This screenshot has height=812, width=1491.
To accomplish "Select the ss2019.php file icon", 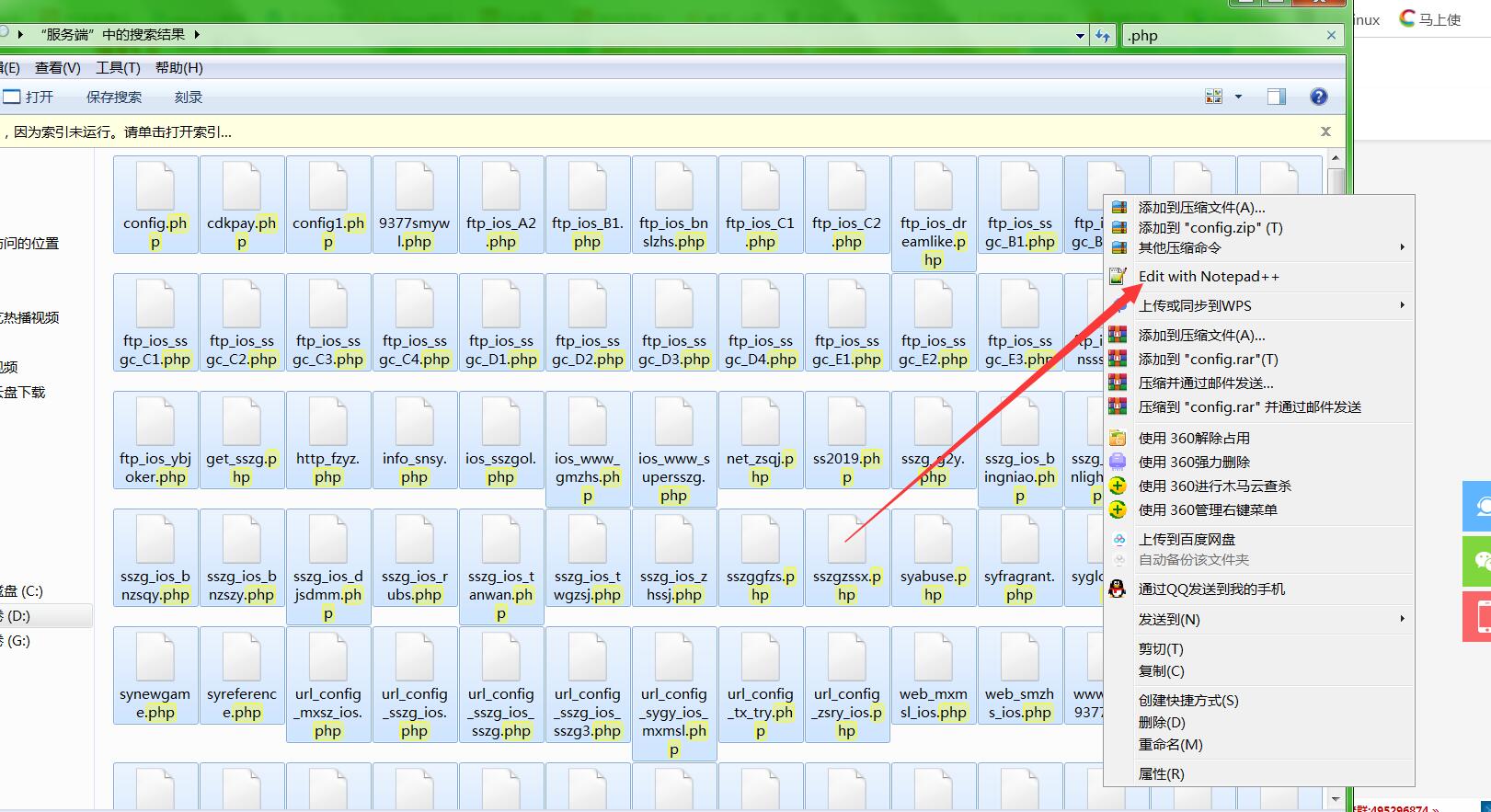I will click(x=846, y=424).
